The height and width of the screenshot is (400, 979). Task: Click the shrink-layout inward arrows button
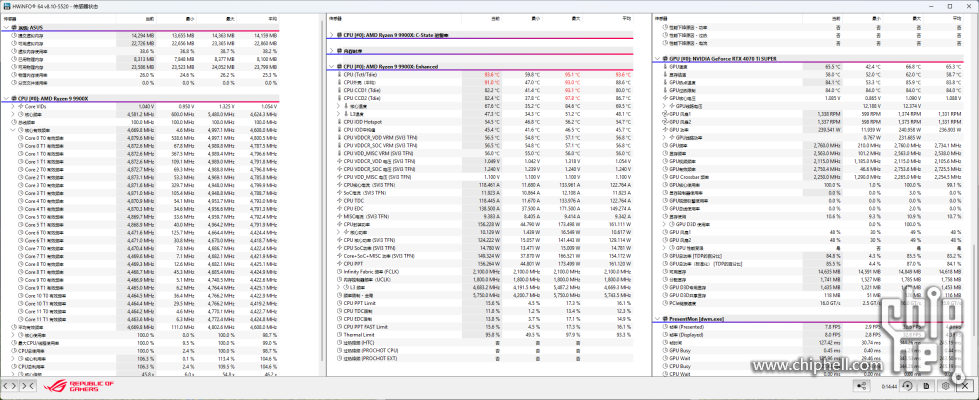click(27, 386)
